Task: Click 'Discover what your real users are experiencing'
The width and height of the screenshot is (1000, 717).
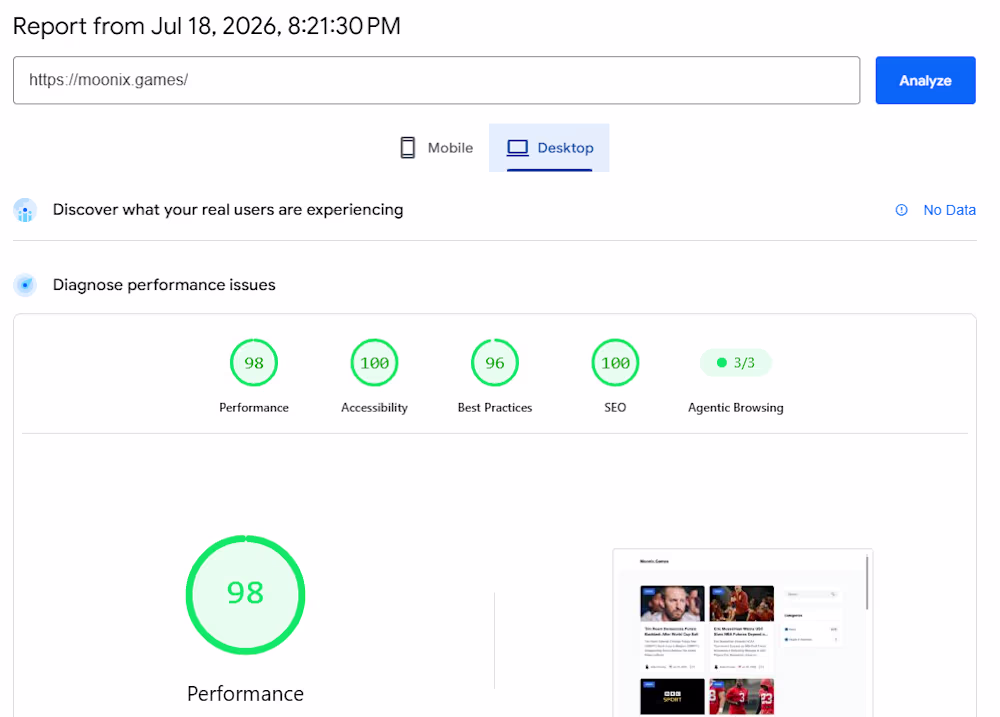Action: coord(228,210)
